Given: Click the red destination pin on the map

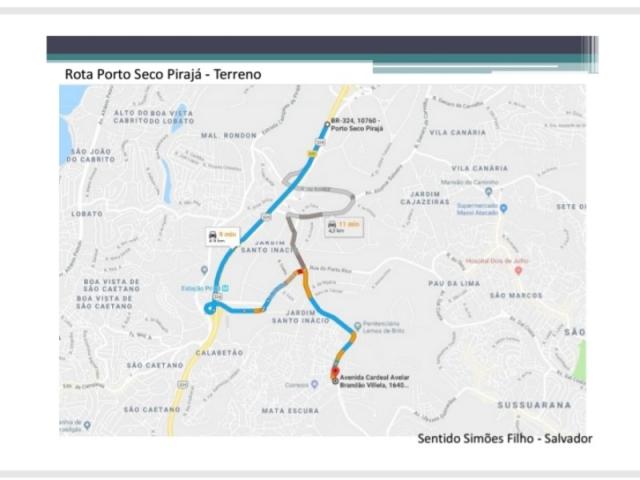Looking at the screenshot, I should (x=335, y=373).
